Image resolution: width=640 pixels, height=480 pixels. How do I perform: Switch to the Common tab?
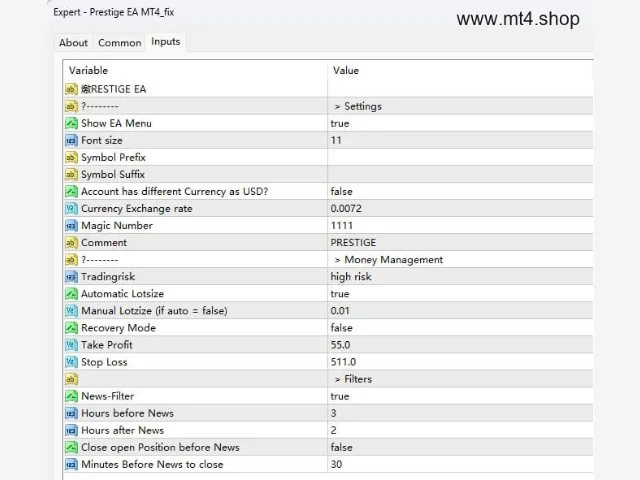click(x=120, y=43)
